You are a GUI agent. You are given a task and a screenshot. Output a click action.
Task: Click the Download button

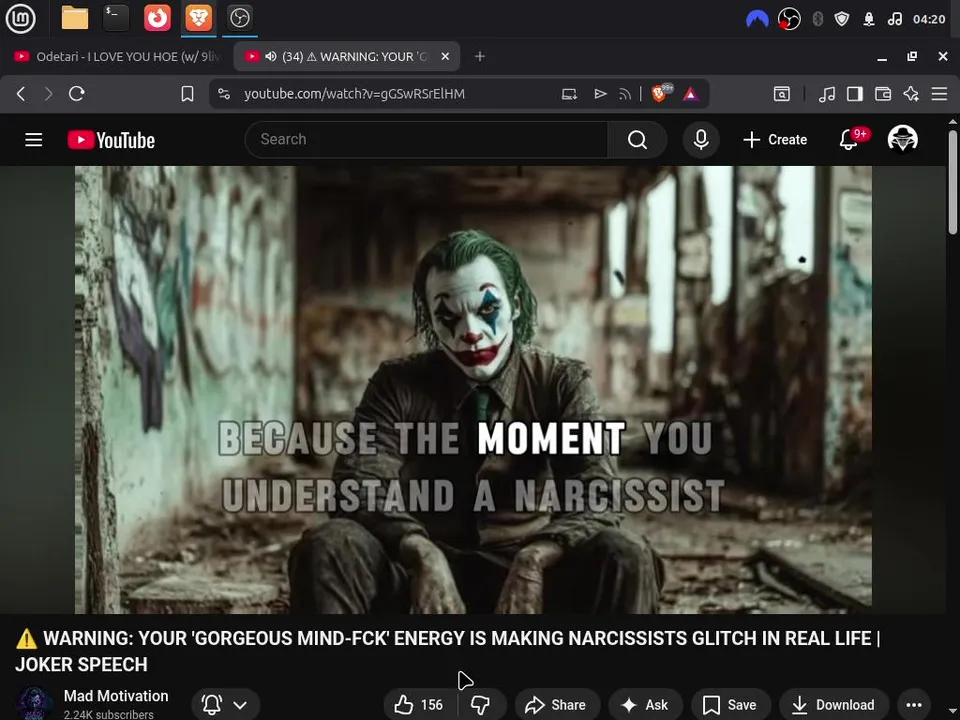(834, 705)
